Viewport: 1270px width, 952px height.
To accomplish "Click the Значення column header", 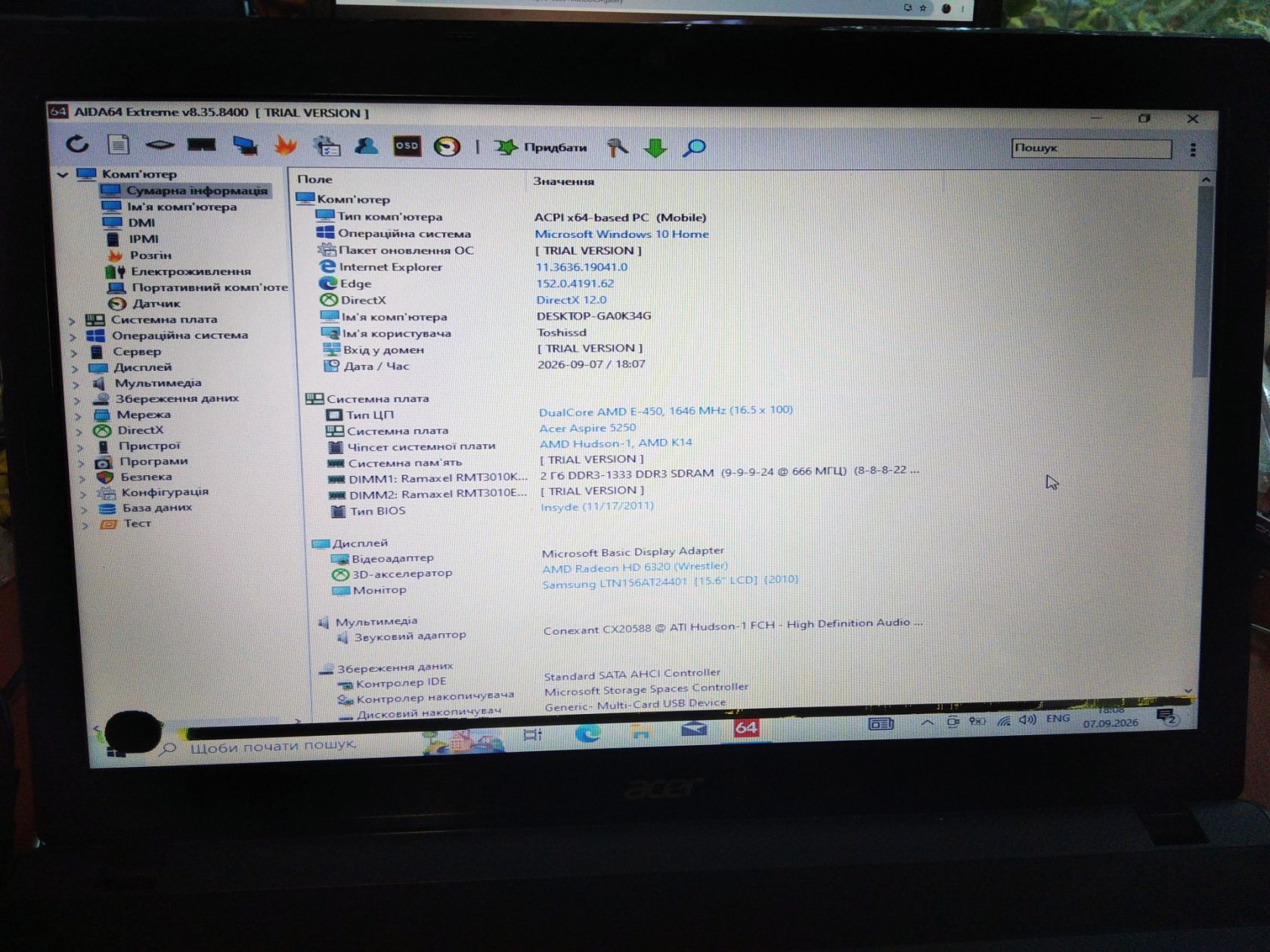I will click(563, 181).
